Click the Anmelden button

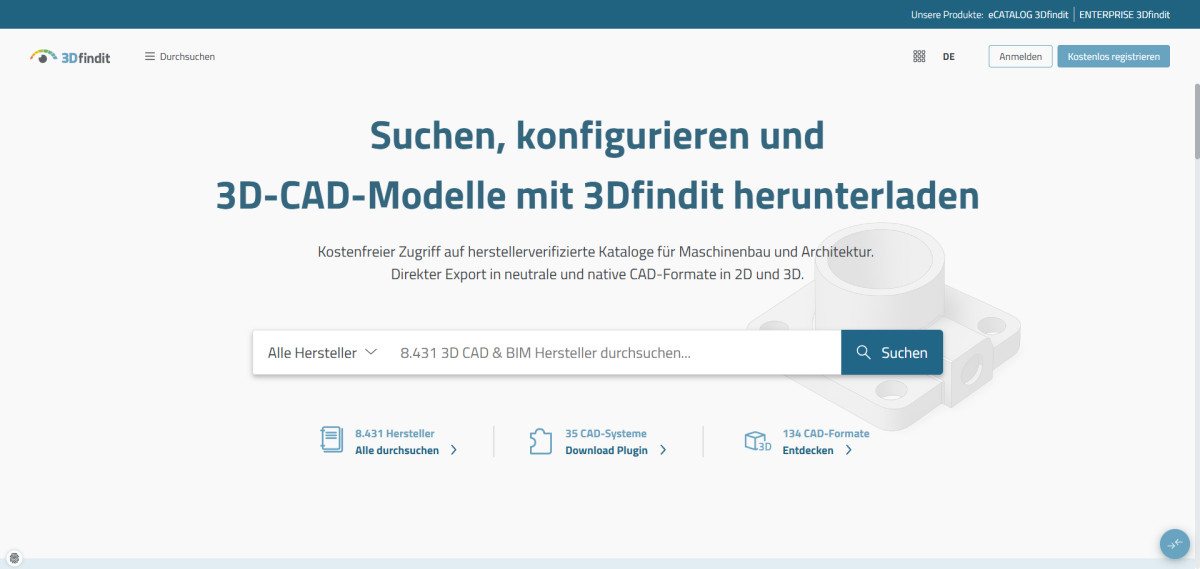coord(1020,57)
